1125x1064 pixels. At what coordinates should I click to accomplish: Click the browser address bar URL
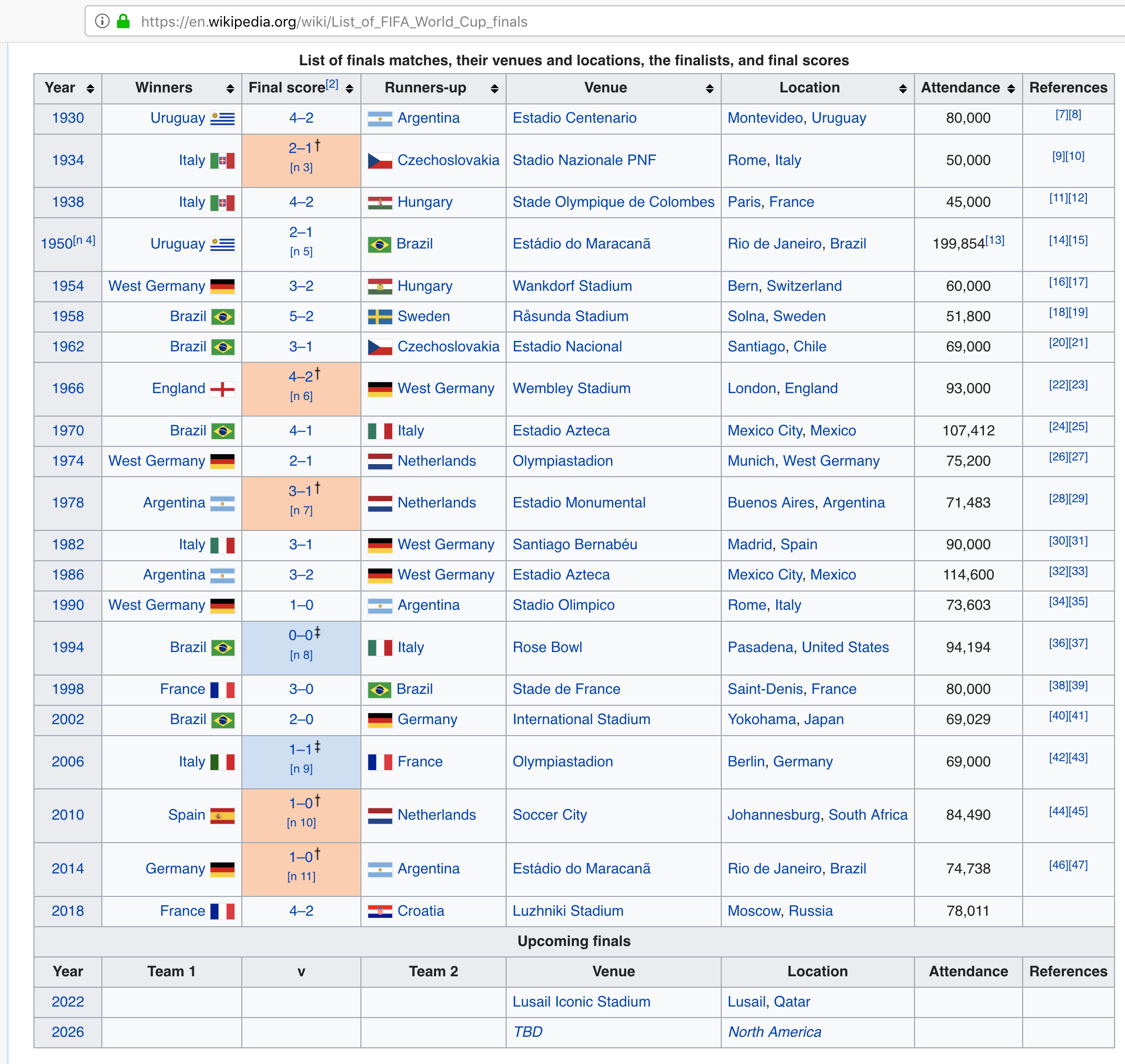(334, 21)
